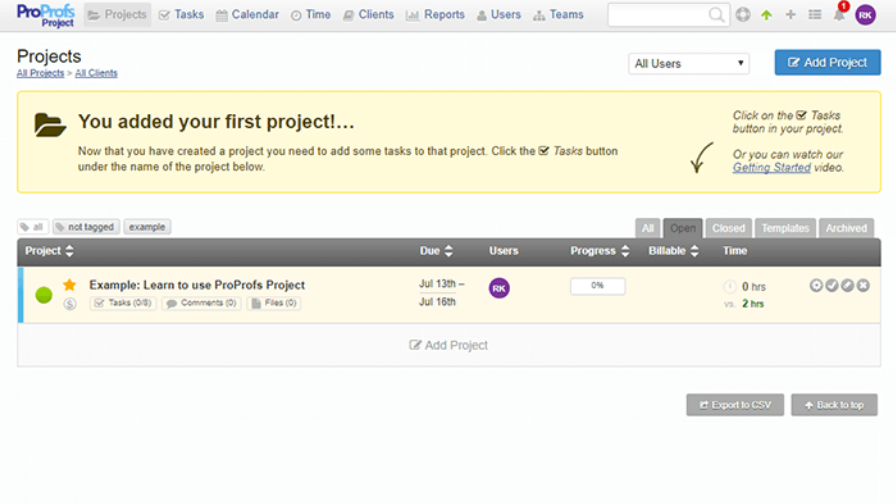The image size is (896, 504).
Task: Follow the All Projects breadcrumb link
Action: coord(40,73)
